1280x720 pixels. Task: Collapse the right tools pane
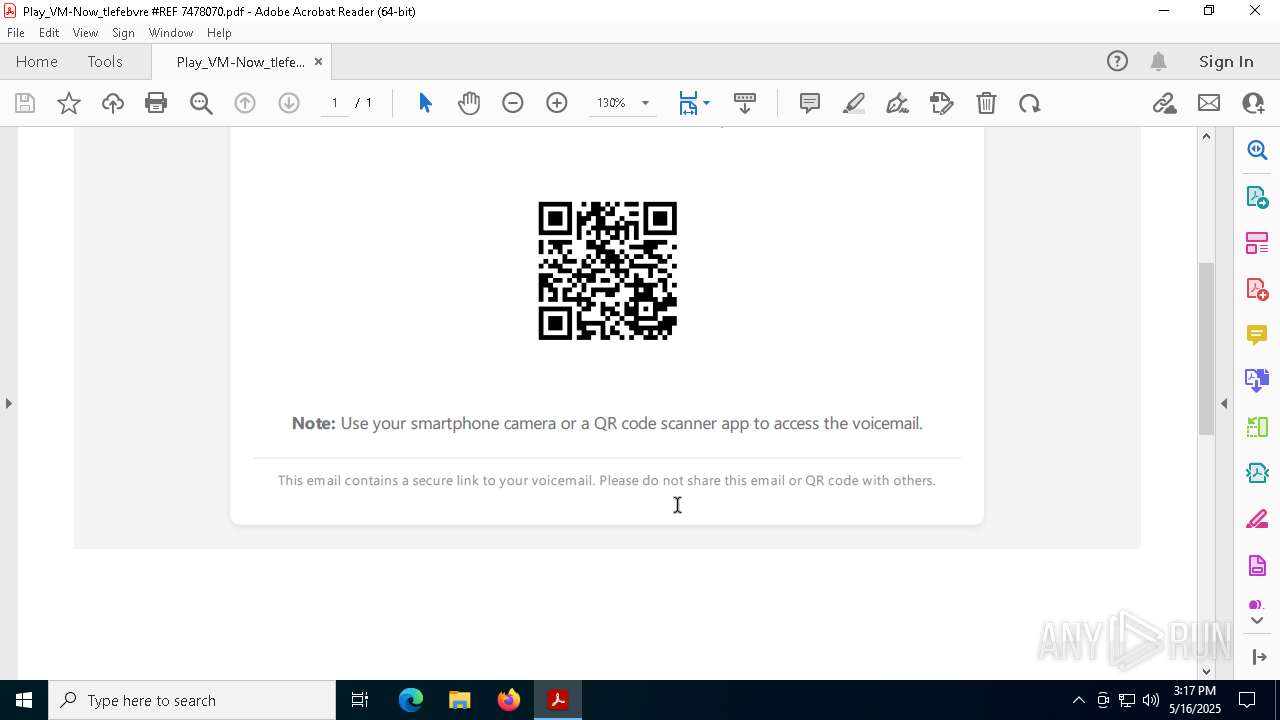point(1224,403)
